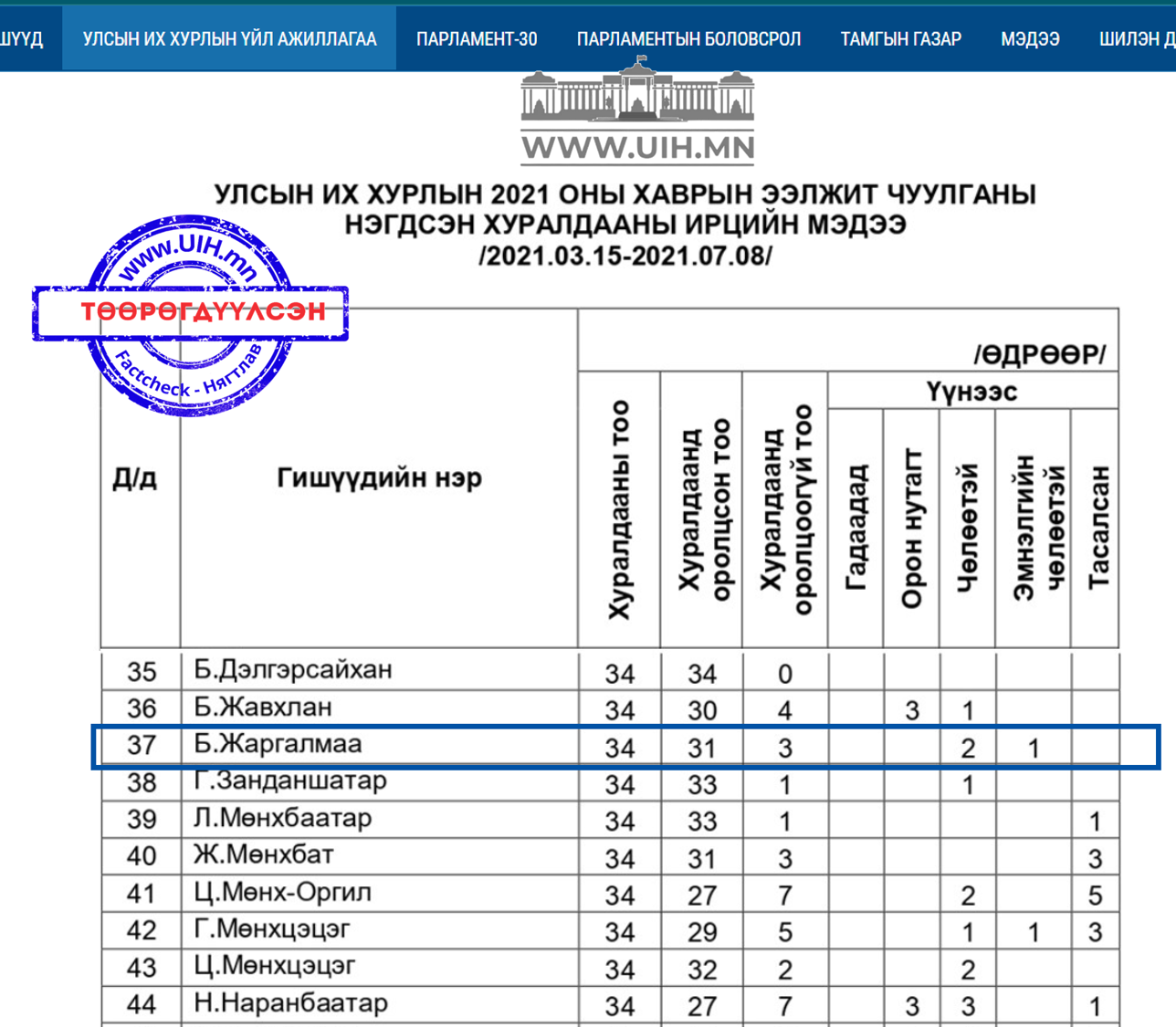Click the Хуралдаанд оролцоогүй тоо header

click(x=786, y=510)
